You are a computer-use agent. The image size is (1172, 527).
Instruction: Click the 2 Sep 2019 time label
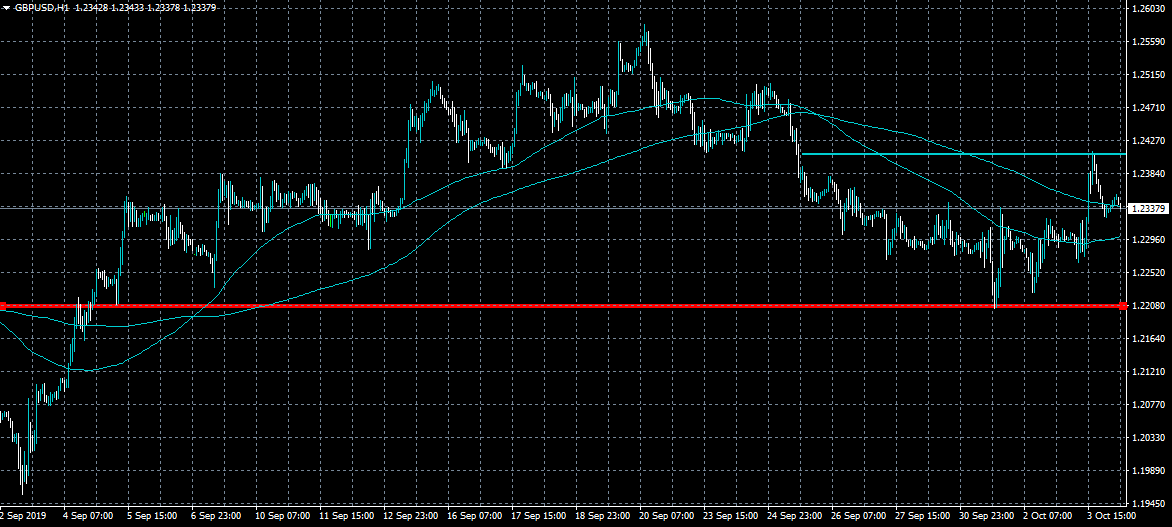pyautogui.click(x=22, y=517)
